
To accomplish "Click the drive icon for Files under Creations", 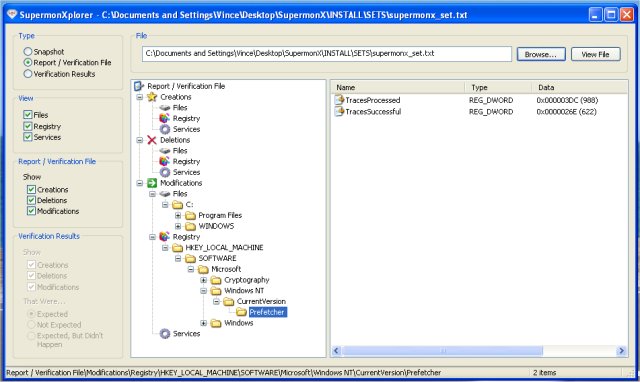I will tap(165, 108).
